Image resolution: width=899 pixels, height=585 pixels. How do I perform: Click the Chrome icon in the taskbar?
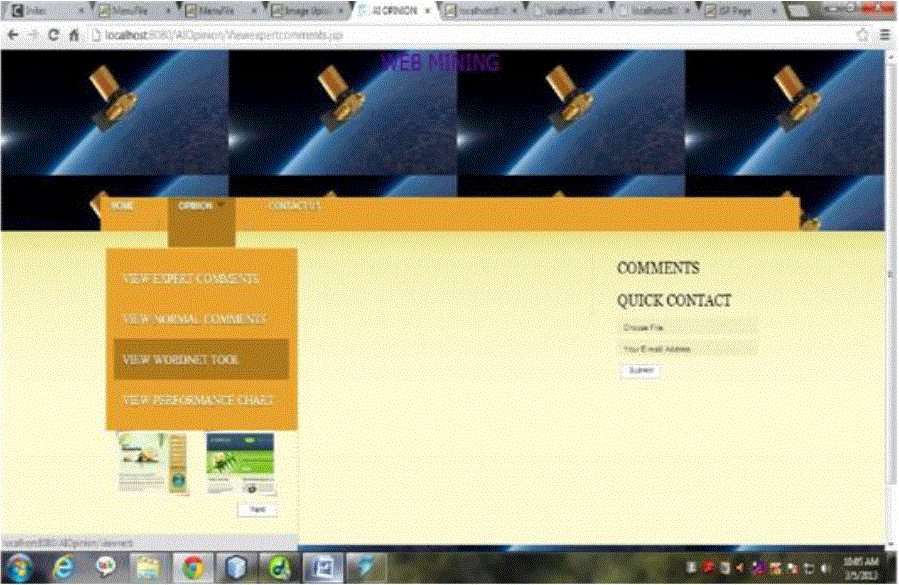pyautogui.click(x=194, y=567)
